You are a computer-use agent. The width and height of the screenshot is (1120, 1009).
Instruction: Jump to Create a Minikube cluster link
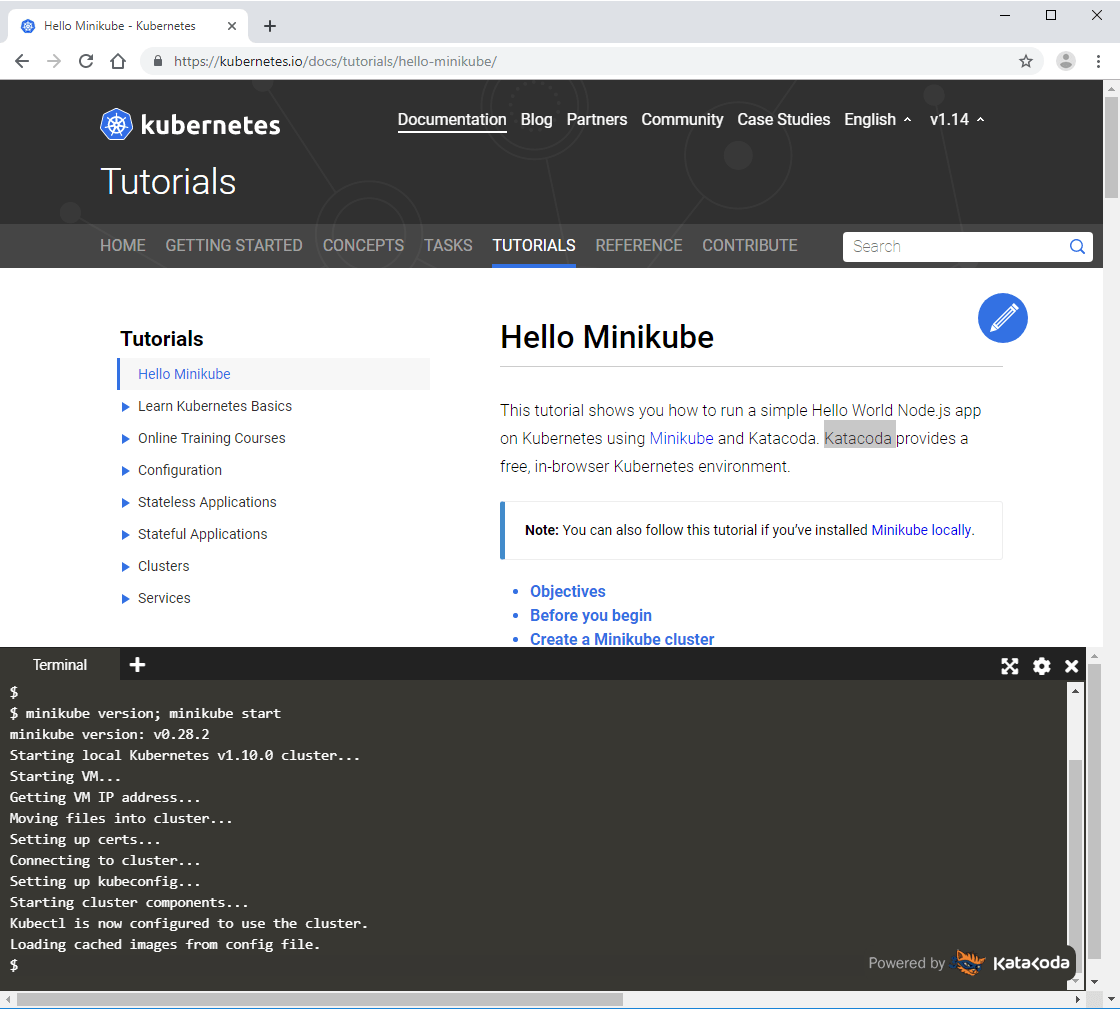point(622,639)
